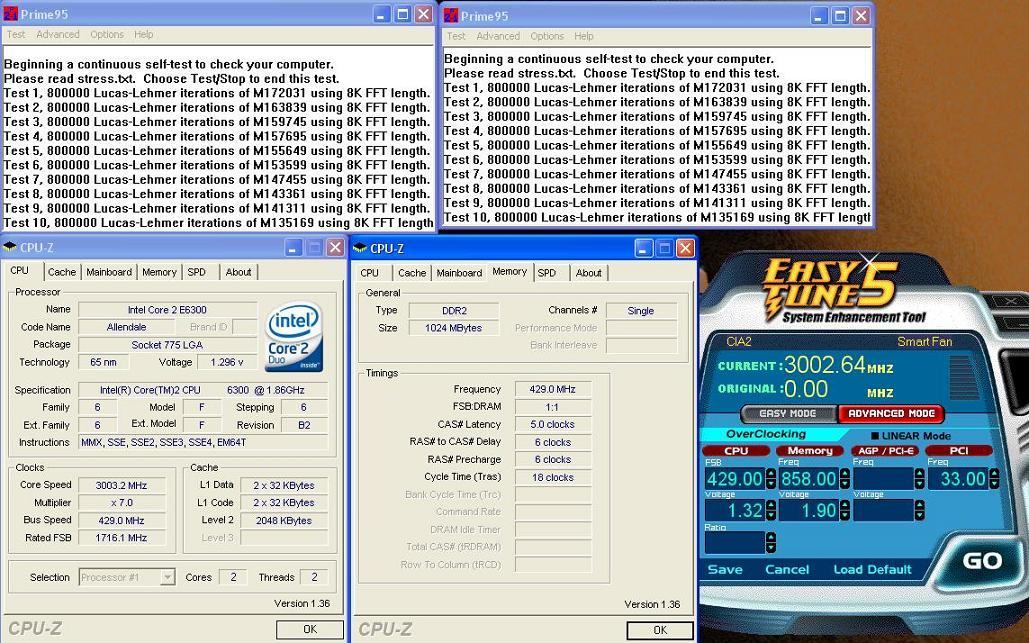Click the Prime95 icon in left window's title bar
The height and width of the screenshot is (643, 1029).
tap(10, 14)
